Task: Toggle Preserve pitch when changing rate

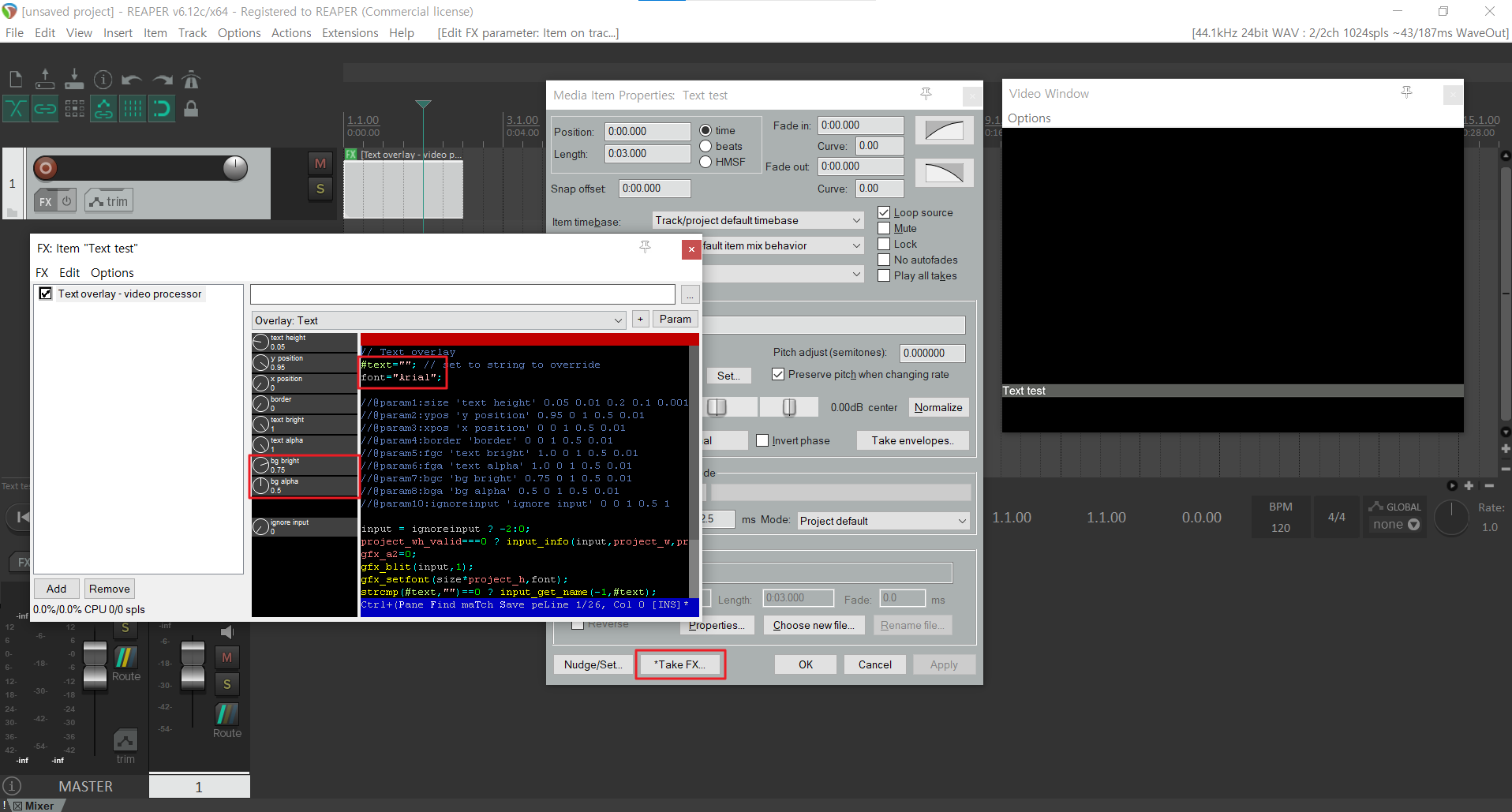Action: (778, 374)
